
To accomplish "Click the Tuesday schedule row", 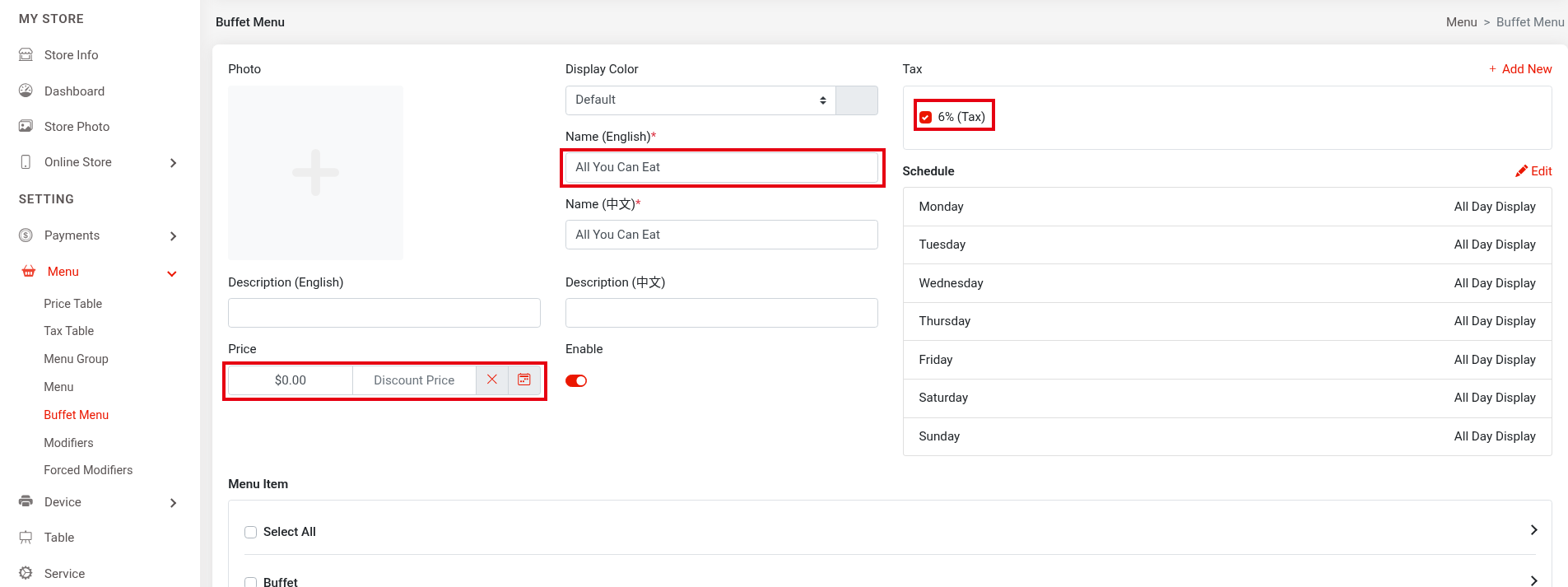I will pos(1227,245).
